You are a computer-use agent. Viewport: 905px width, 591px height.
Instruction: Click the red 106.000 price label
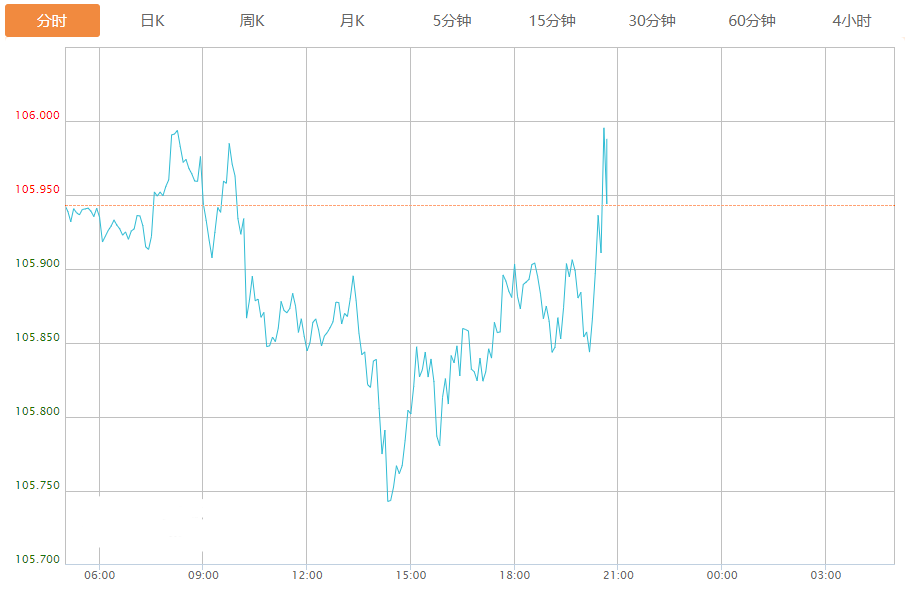(37, 116)
